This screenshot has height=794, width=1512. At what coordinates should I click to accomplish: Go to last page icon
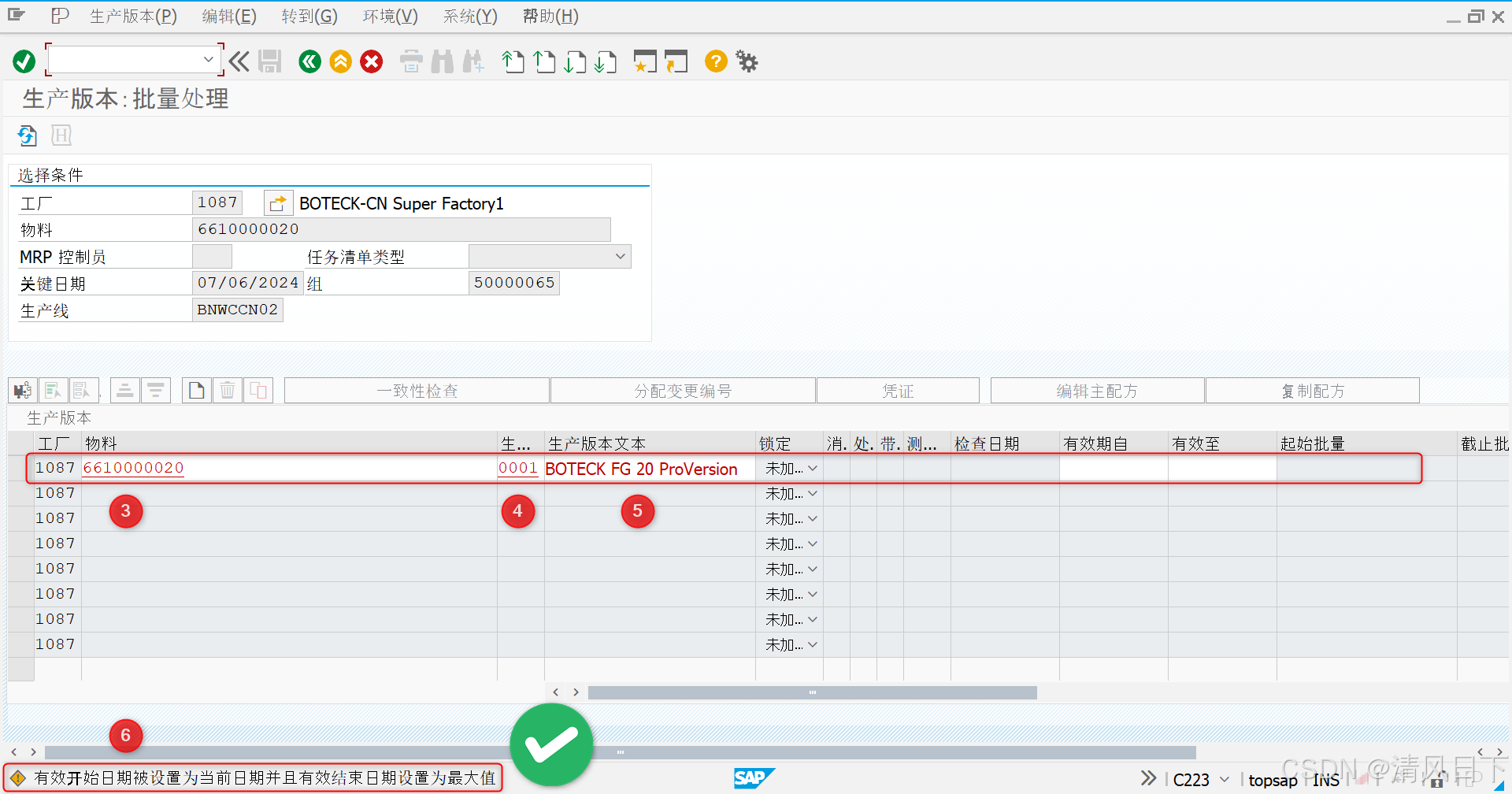click(606, 61)
